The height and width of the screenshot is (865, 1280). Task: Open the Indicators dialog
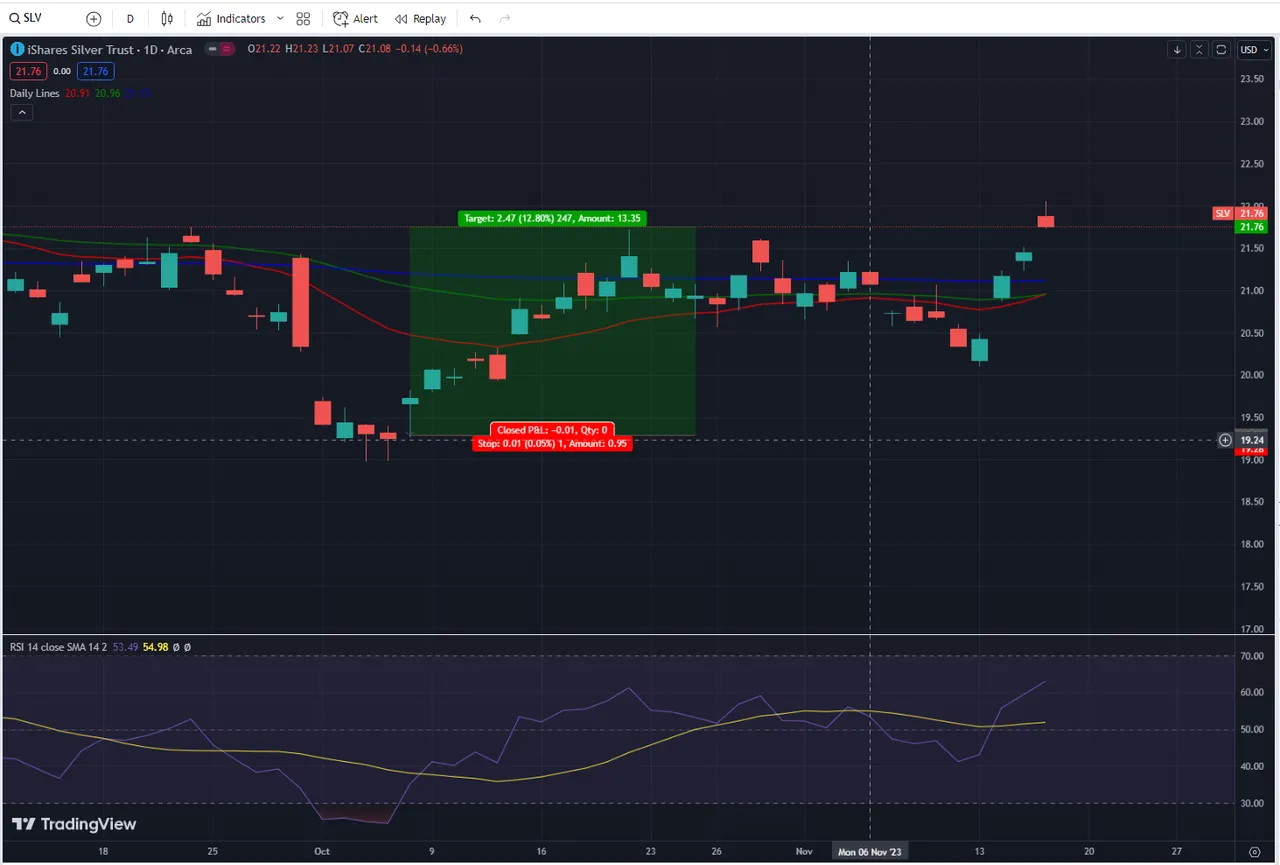click(x=231, y=18)
